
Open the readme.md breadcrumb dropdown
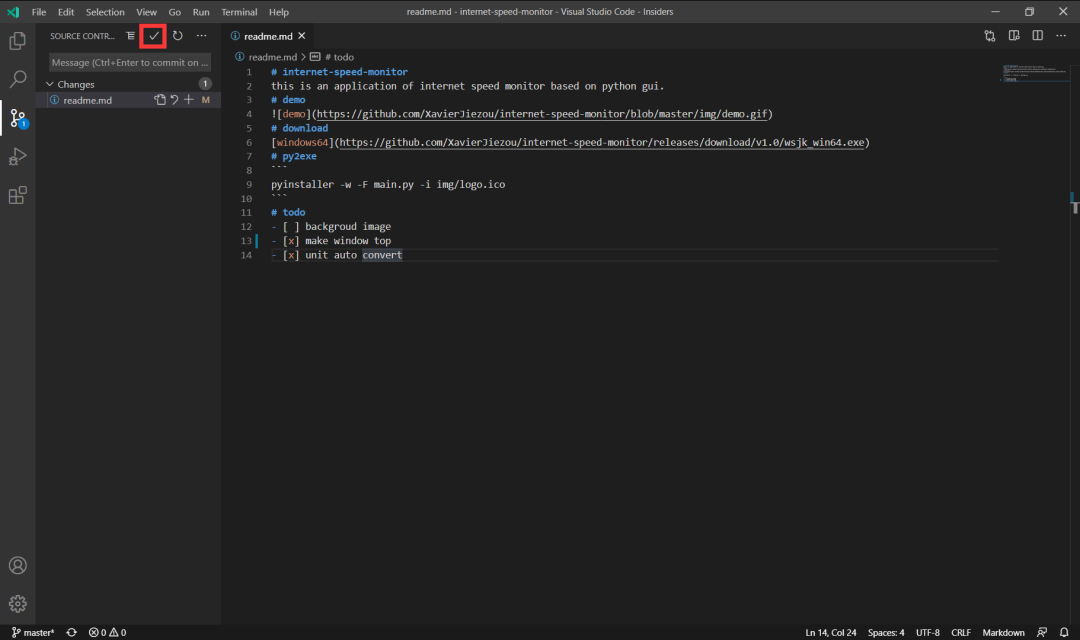pyautogui.click(x=273, y=57)
